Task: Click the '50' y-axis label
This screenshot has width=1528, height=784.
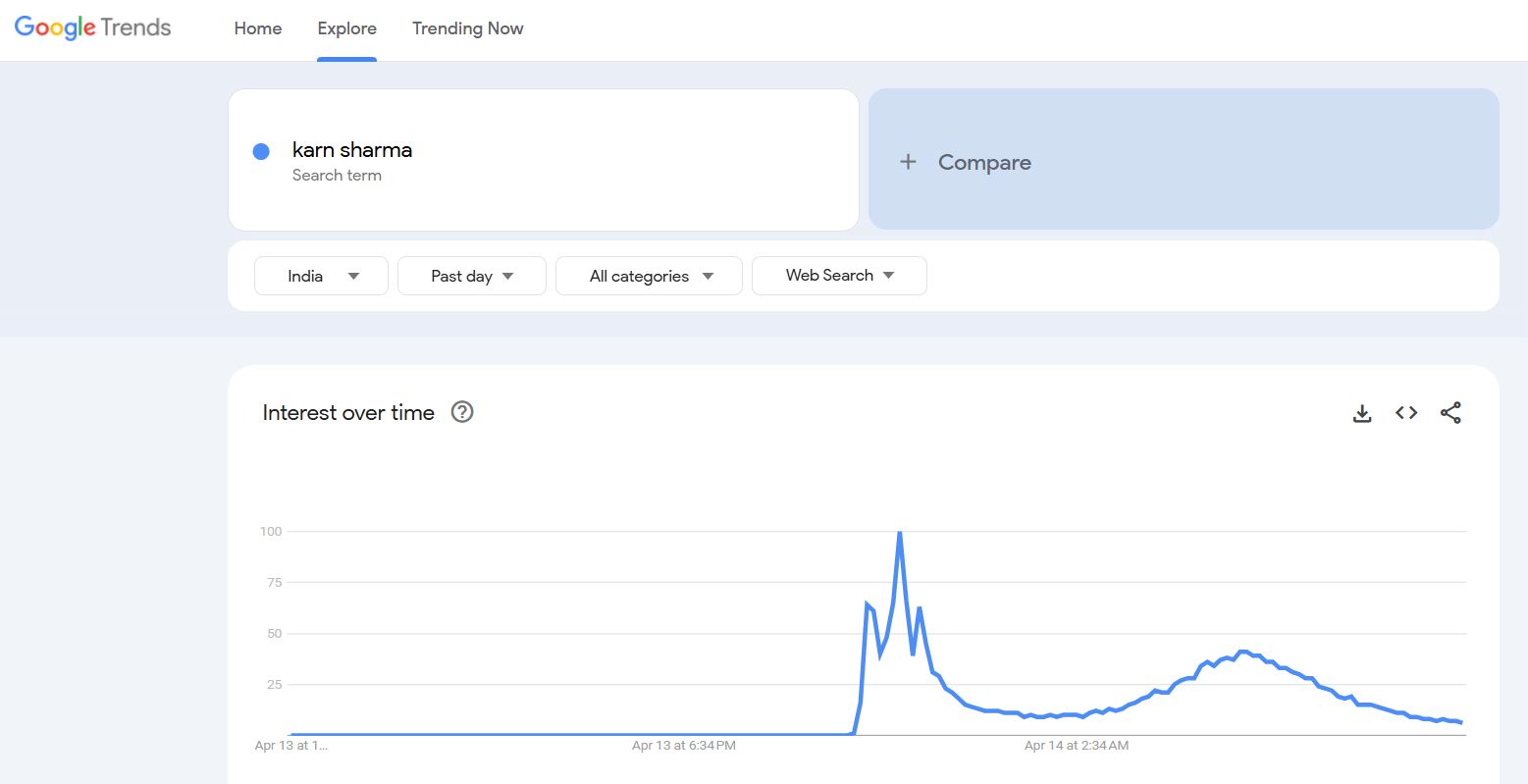Action: pyautogui.click(x=274, y=634)
